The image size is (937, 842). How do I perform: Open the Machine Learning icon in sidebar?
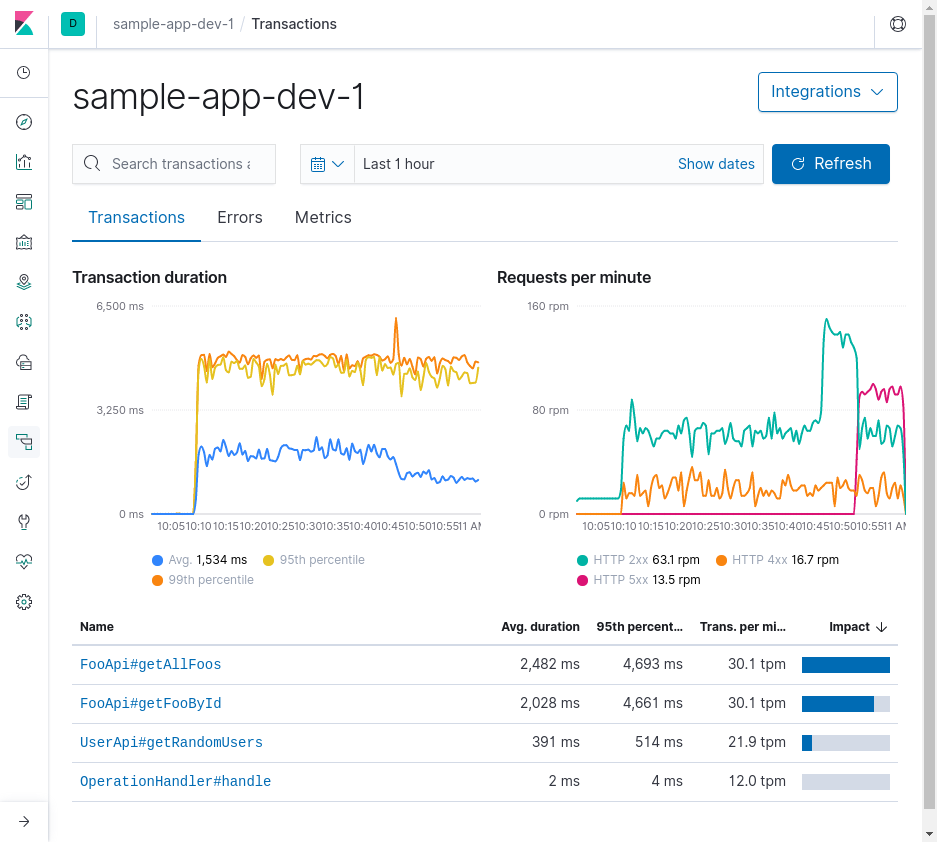(24, 322)
